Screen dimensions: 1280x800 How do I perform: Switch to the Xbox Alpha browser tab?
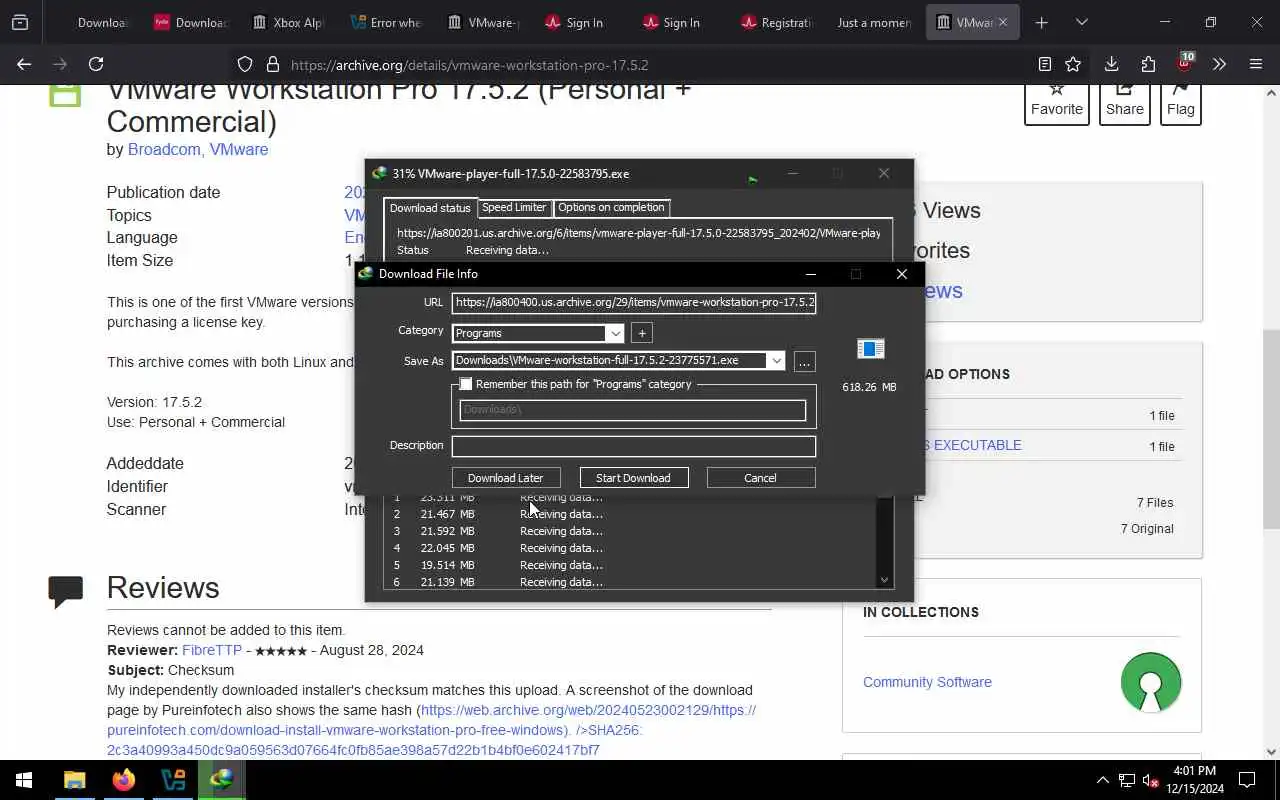[x=286, y=22]
